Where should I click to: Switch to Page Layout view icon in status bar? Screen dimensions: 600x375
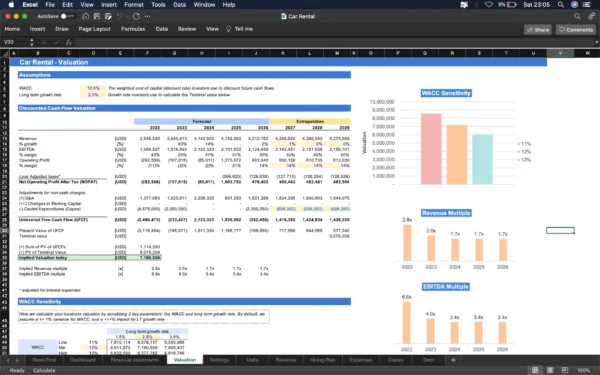(550, 370)
